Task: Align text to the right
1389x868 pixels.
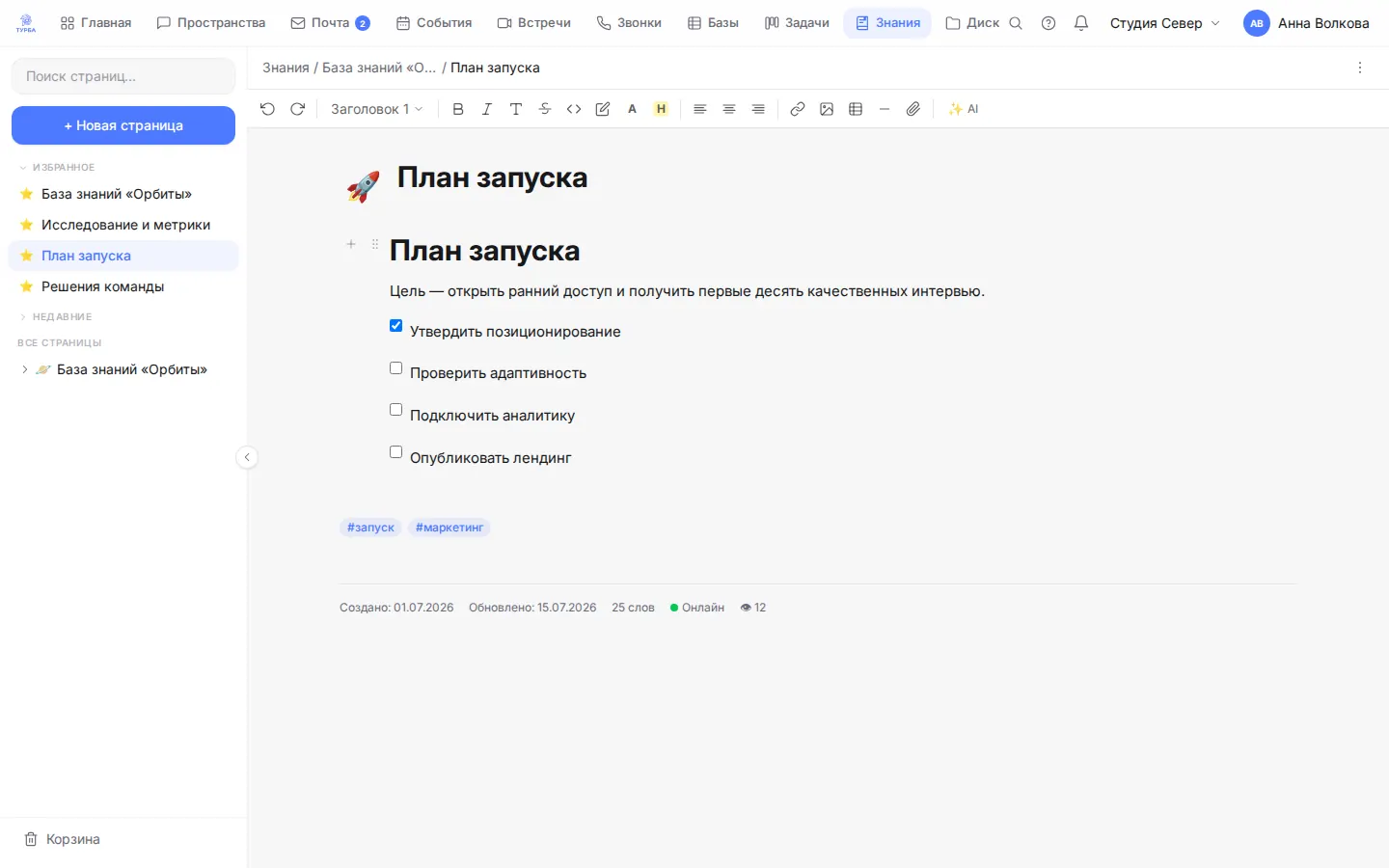Action: pyautogui.click(x=758, y=109)
